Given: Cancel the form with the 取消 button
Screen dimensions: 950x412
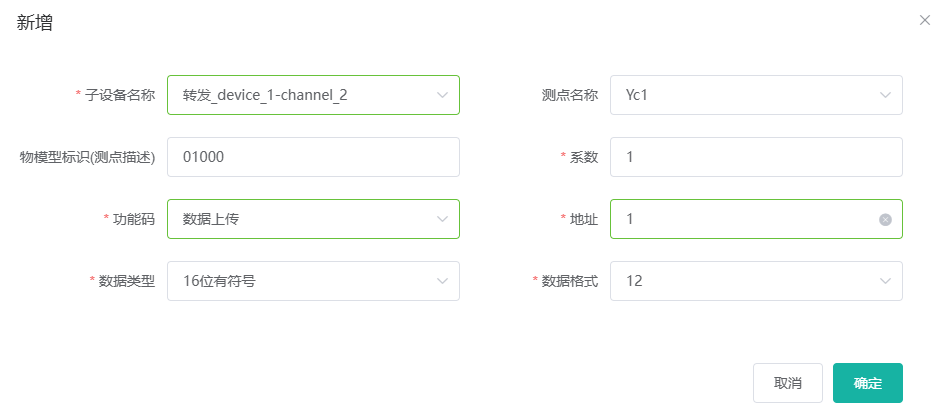Looking at the screenshot, I should [x=788, y=383].
